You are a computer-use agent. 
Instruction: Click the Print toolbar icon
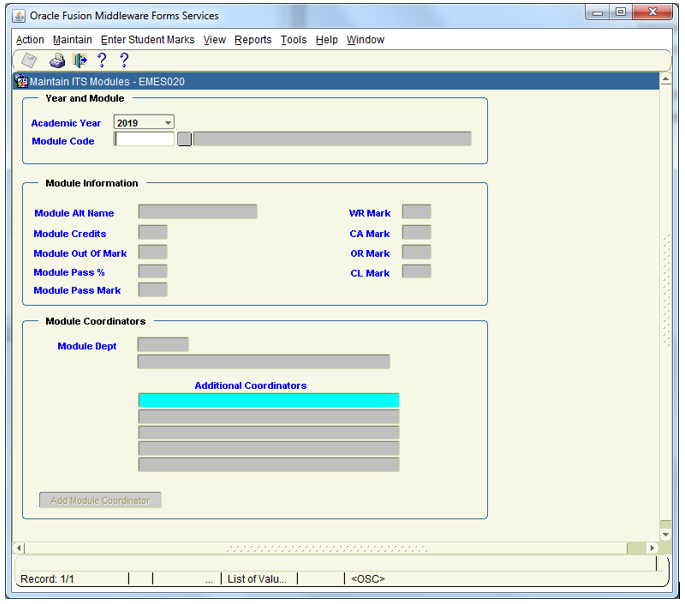[58, 61]
